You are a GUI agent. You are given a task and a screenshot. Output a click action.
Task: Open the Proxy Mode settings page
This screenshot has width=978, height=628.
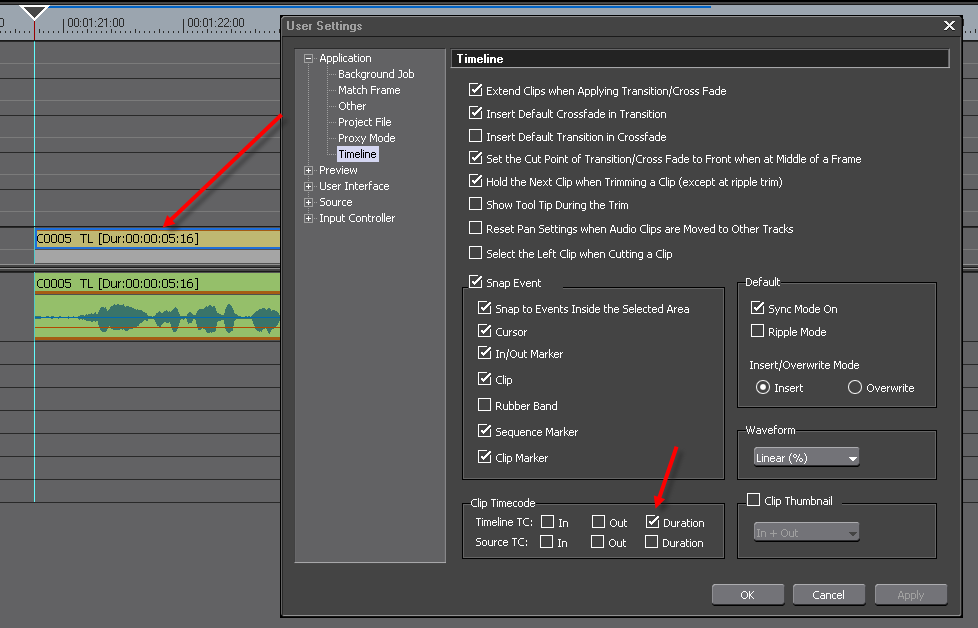tap(366, 138)
